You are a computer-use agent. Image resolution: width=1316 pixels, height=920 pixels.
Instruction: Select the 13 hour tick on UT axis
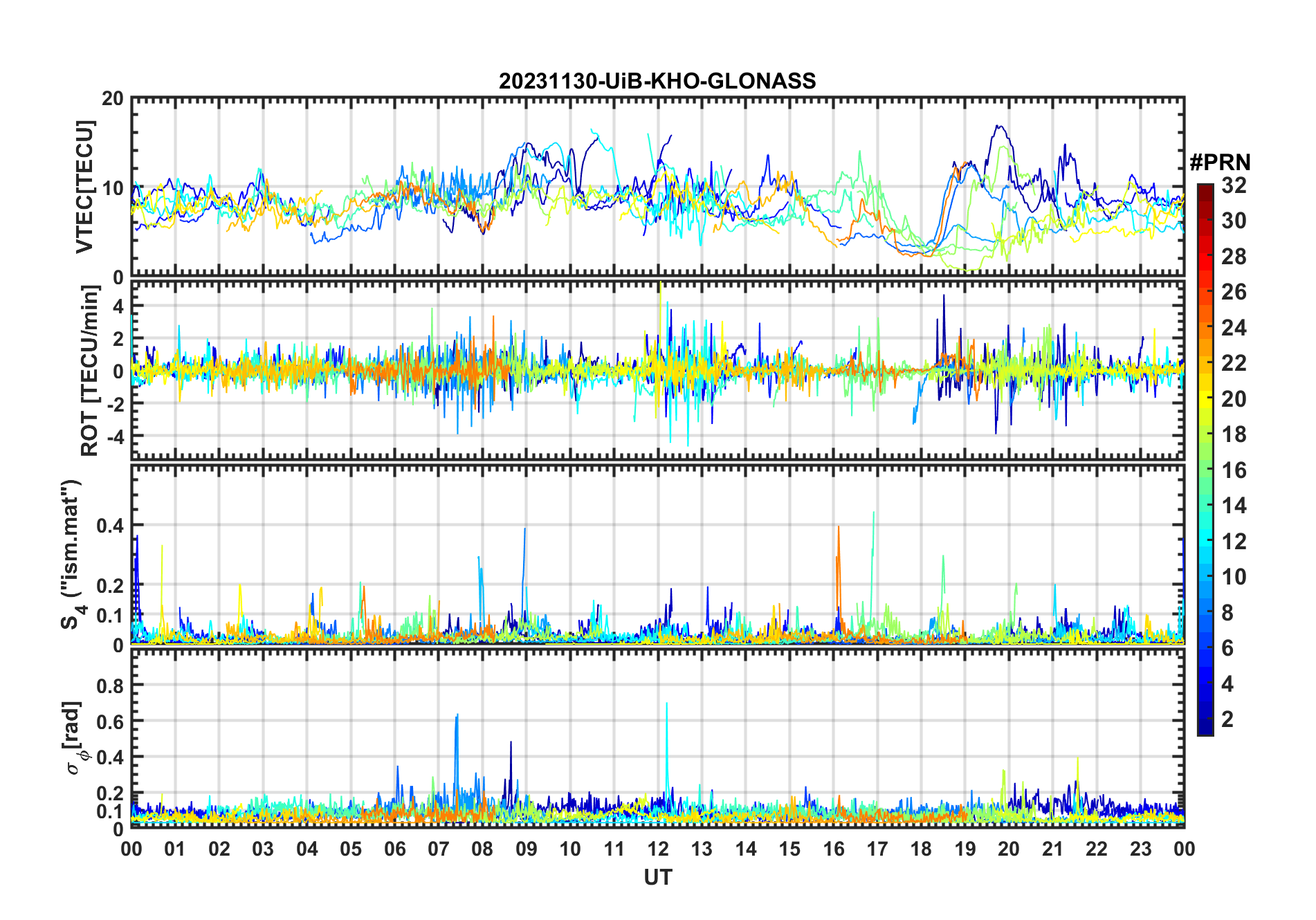[702, 849]
